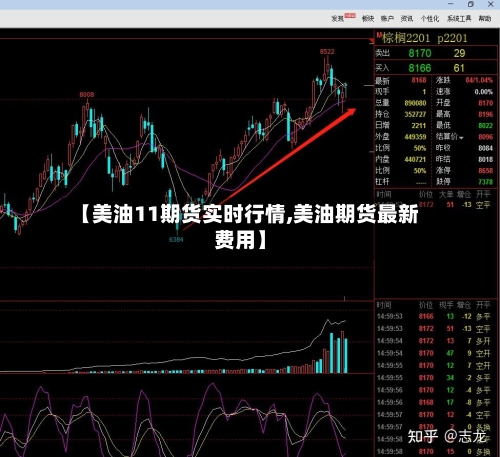This screenshot has height=457, width=500.
Task: Open the 帮助 menu
Action: (485, 19)
